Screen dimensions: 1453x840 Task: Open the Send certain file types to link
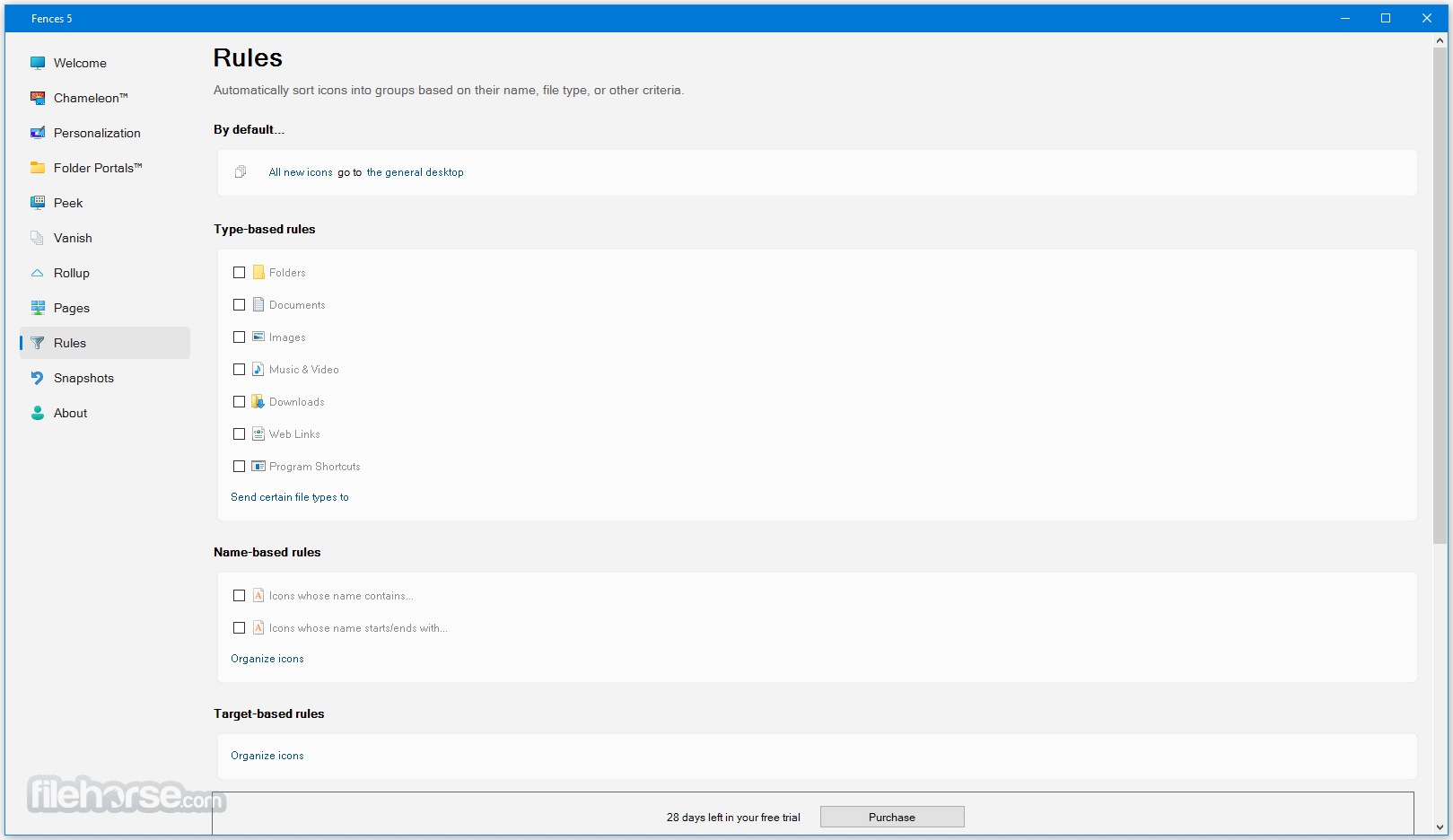tap(290, 497)
